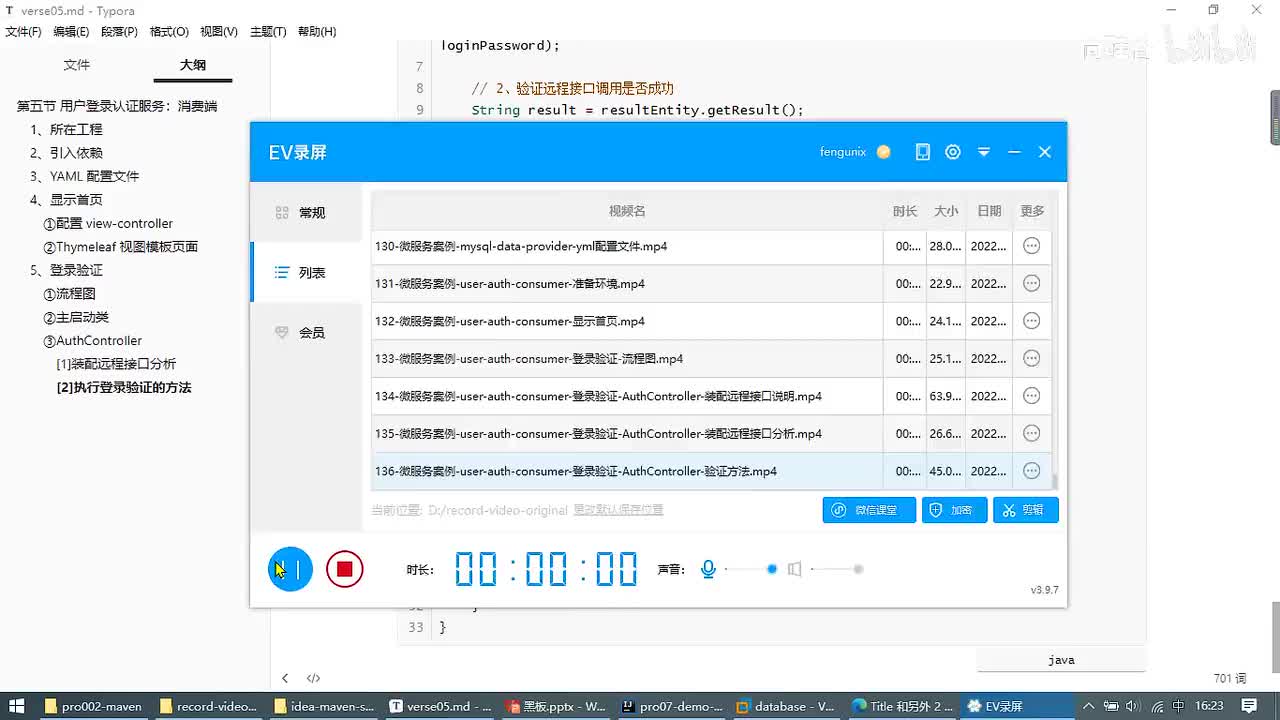This screenshot has height=720, width=1280.
Task: Click the 大小 column header
Action: click(946, 211)
